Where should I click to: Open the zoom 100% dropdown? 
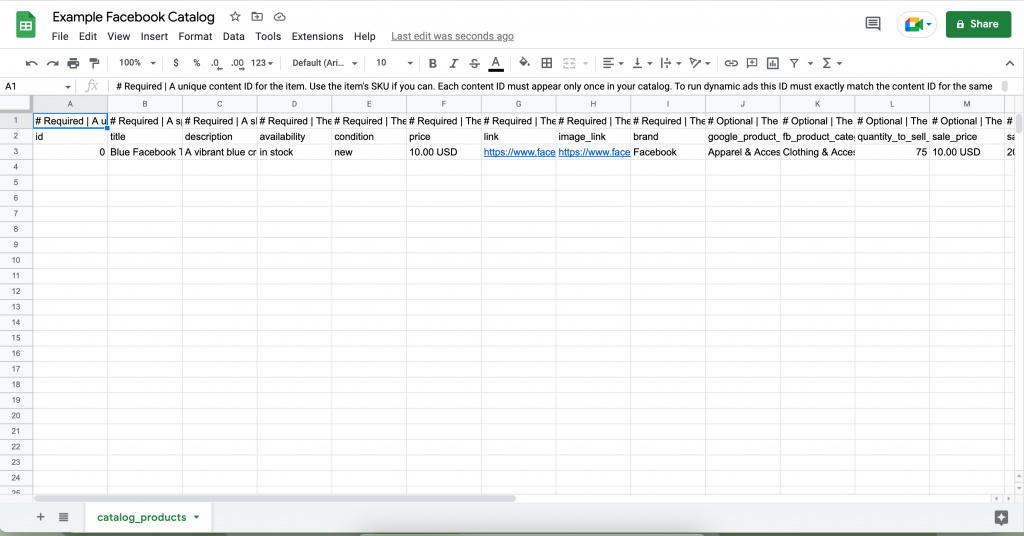click(137, 63)
